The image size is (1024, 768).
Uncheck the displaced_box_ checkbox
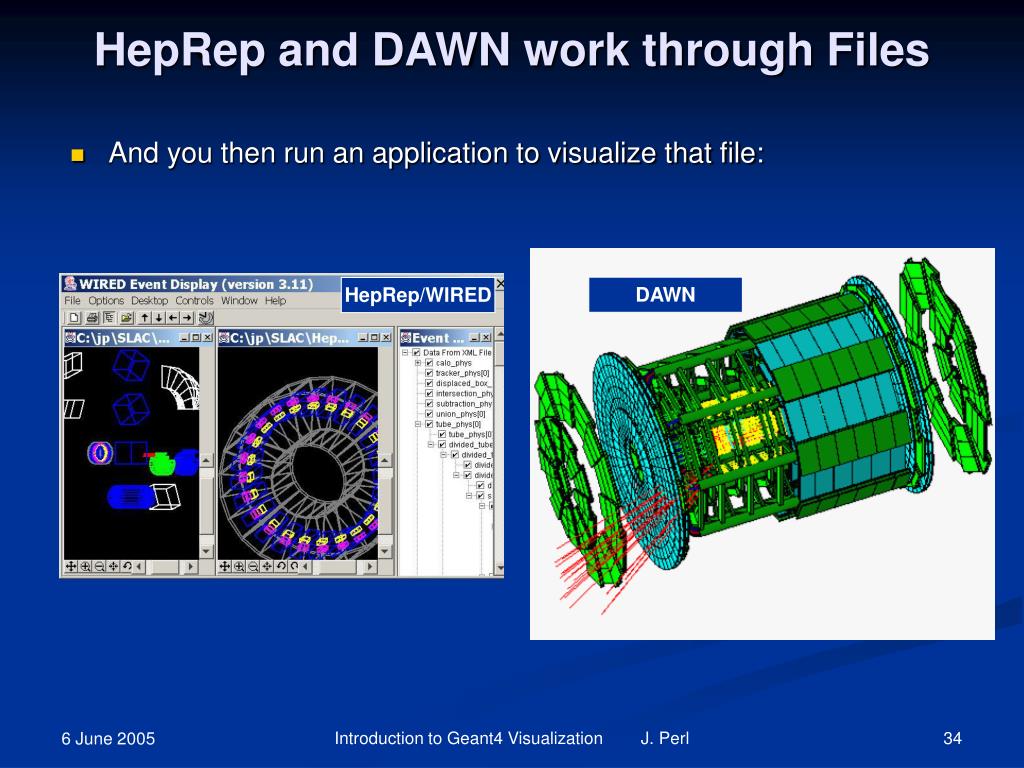pos(429,383)
